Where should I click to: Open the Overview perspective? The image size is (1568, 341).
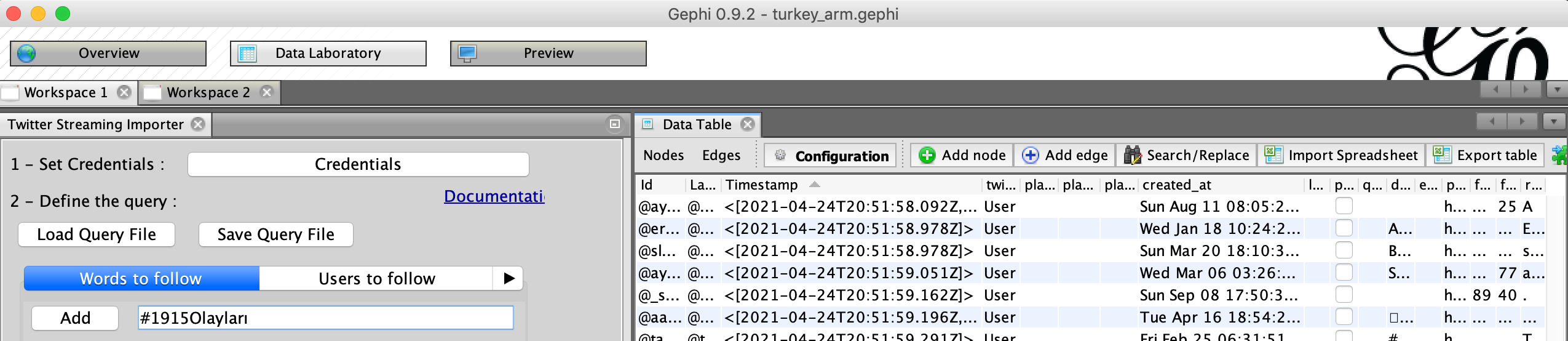point(108,54)
